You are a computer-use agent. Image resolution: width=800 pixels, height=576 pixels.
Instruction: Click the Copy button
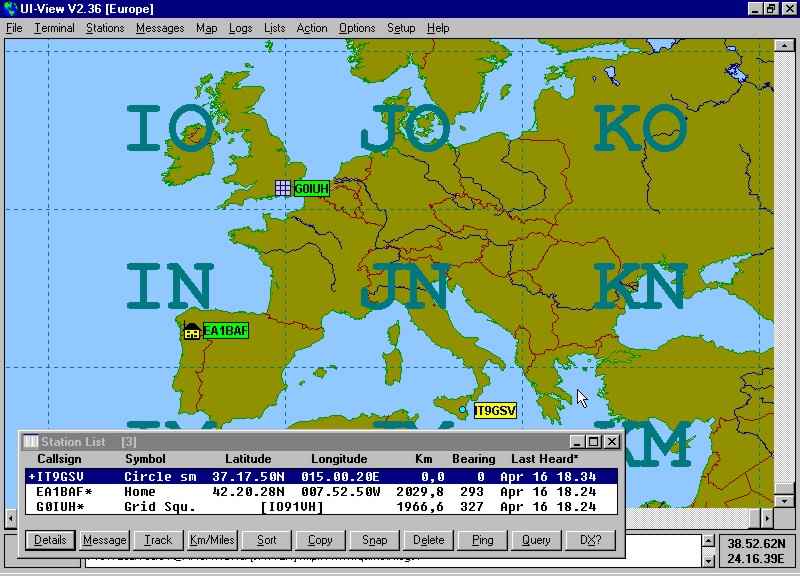click(320, 540)
